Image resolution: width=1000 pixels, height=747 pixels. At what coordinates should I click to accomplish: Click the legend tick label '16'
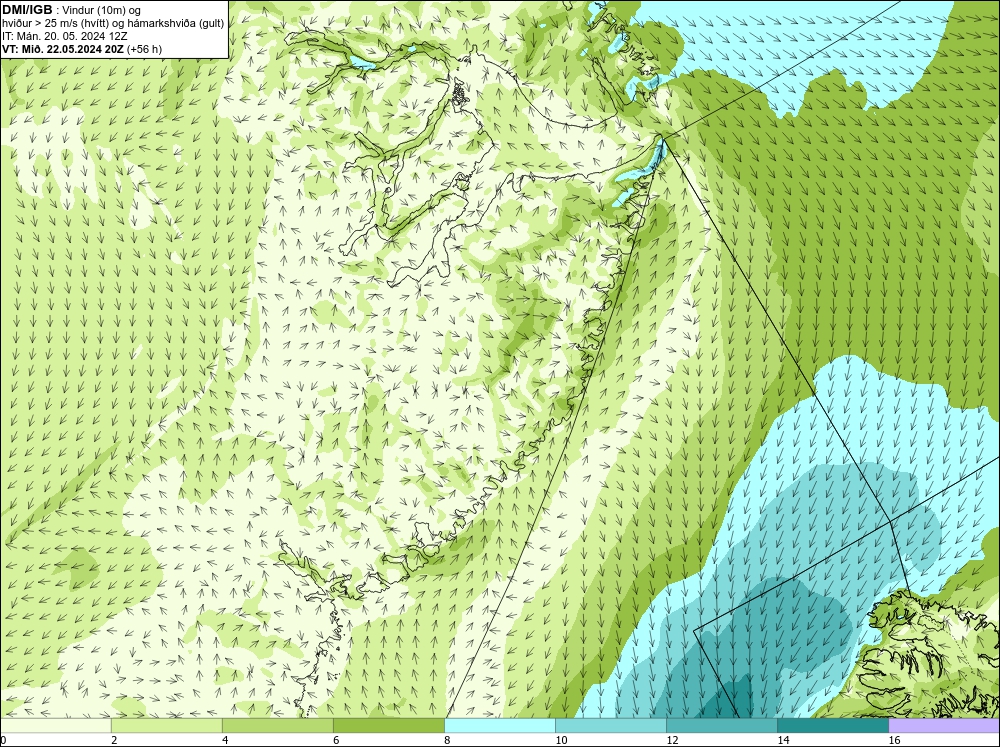(x=893, y=740)
